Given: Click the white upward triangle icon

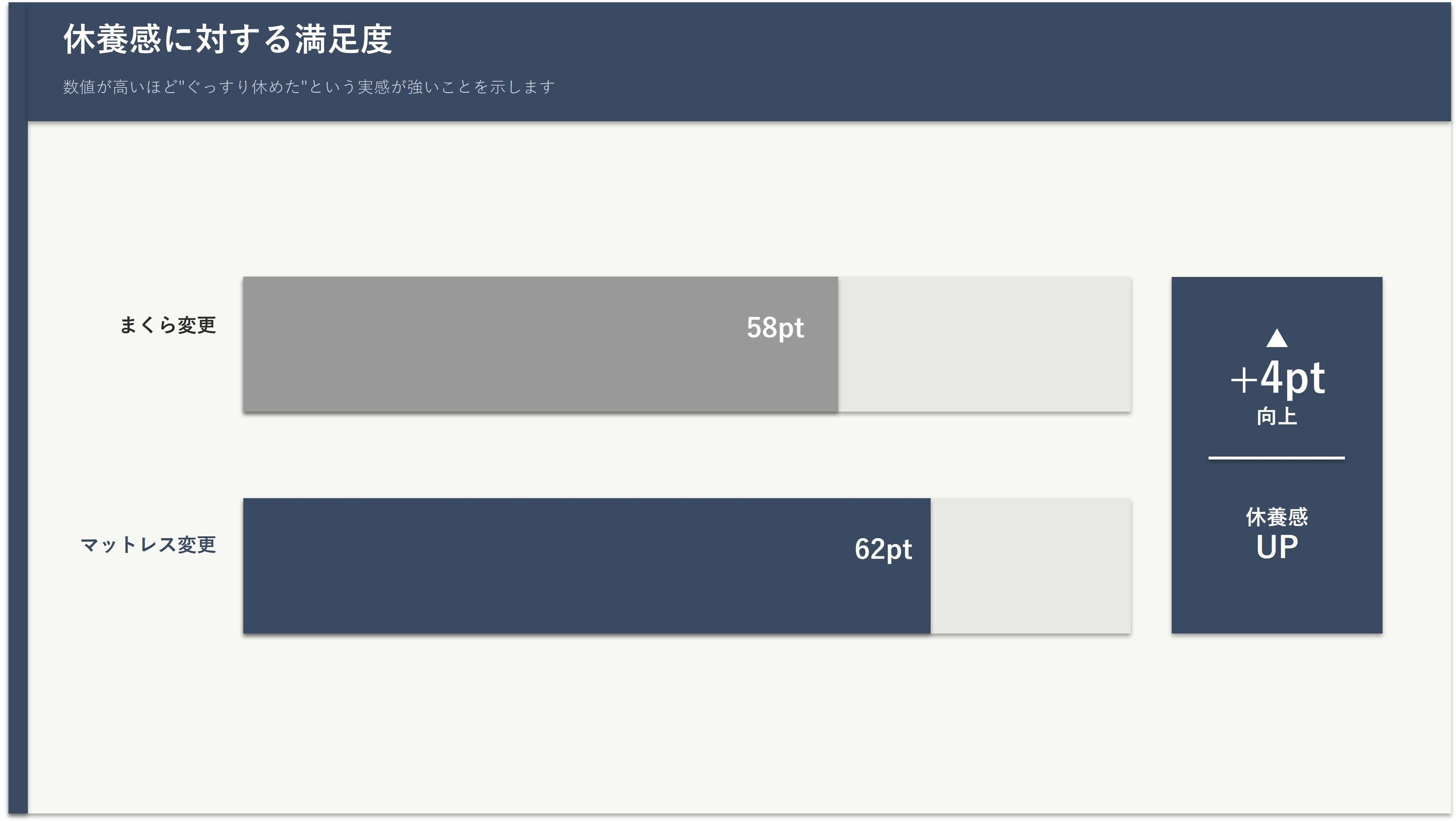Looking at the screenshot, I should pos(1276,339).
